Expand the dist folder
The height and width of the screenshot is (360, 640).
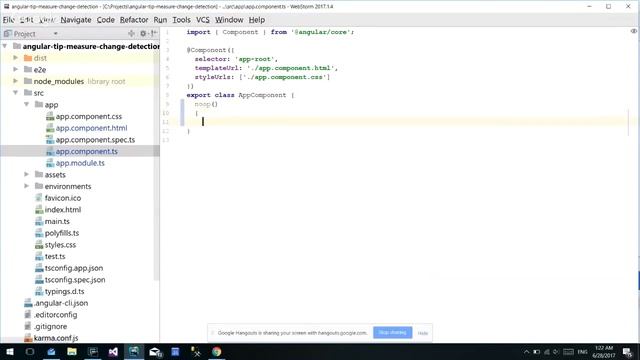[x=16, y=58]
